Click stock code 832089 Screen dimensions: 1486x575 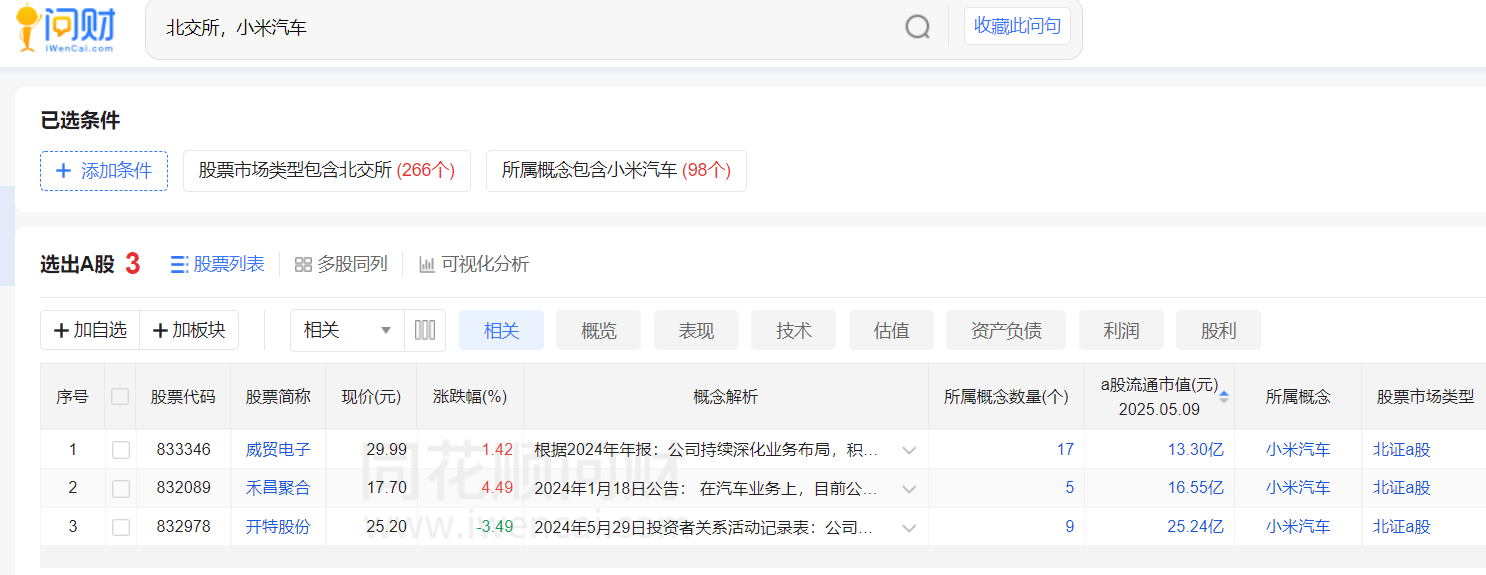click(184, 488)
